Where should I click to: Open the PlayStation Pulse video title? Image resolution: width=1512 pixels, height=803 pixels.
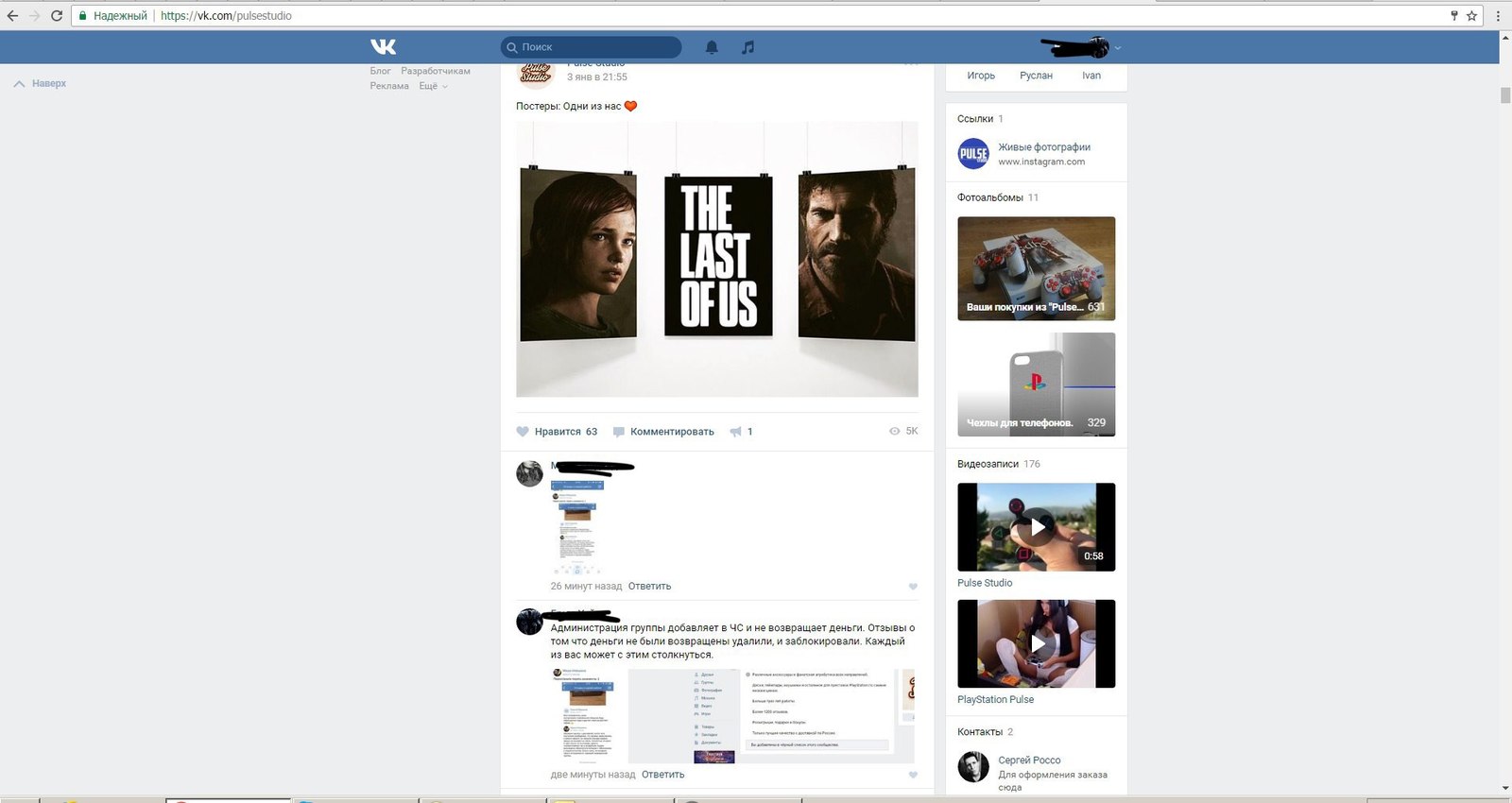(x=995, y=700)
